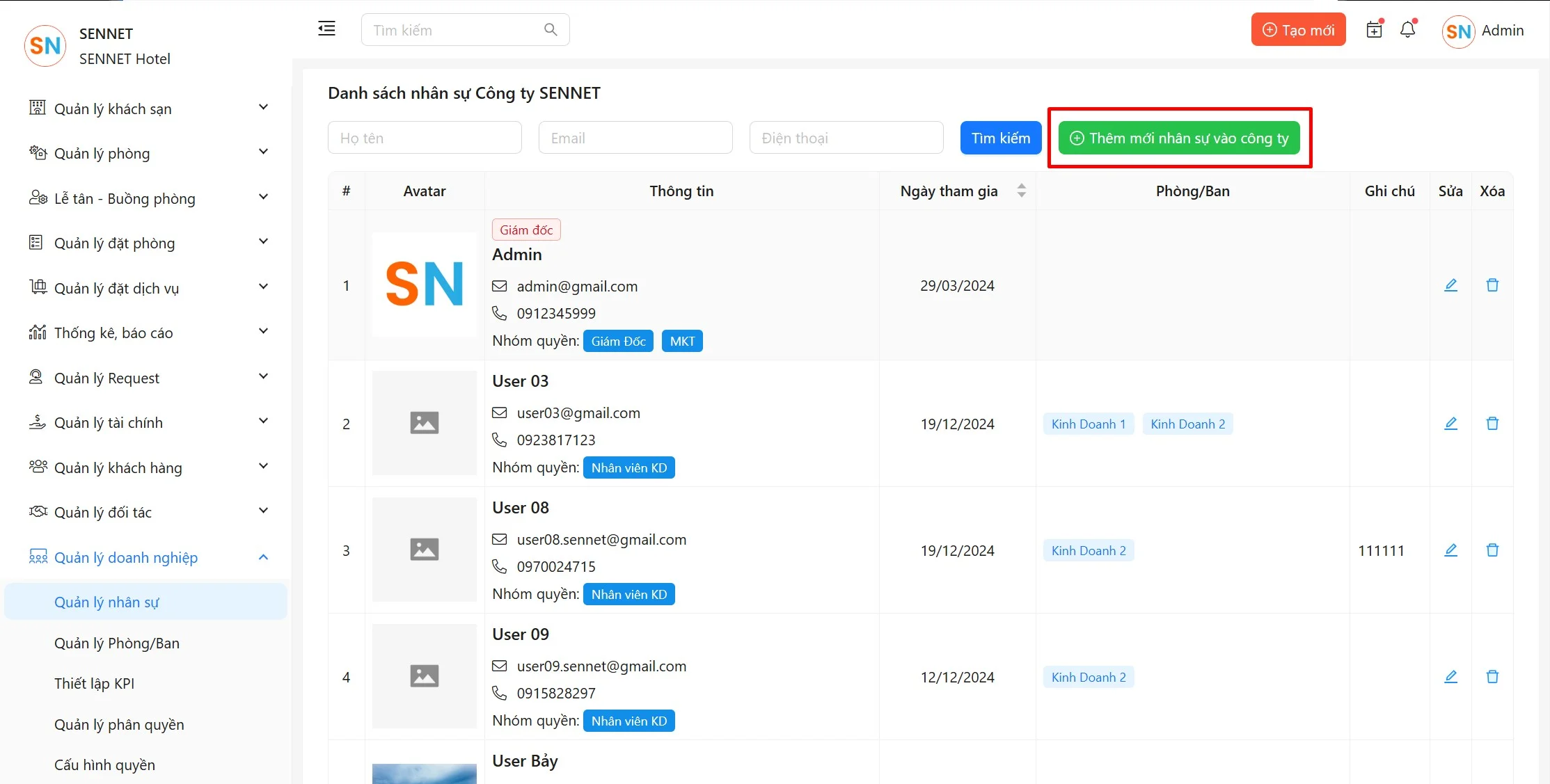1550x784 pixels.
Task: Click Thêm mới nhân sự vào công ty
Action: (x=1179, y=138)
